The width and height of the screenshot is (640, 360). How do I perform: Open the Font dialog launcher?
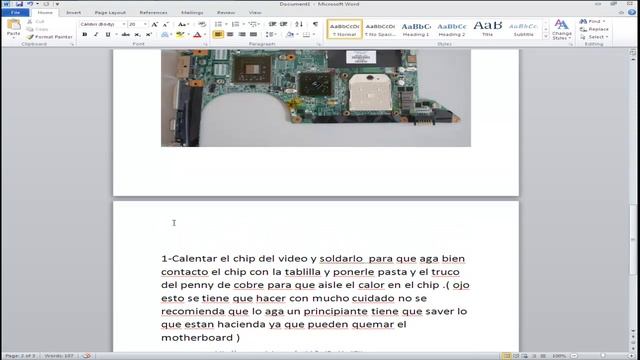pos(205,44)
